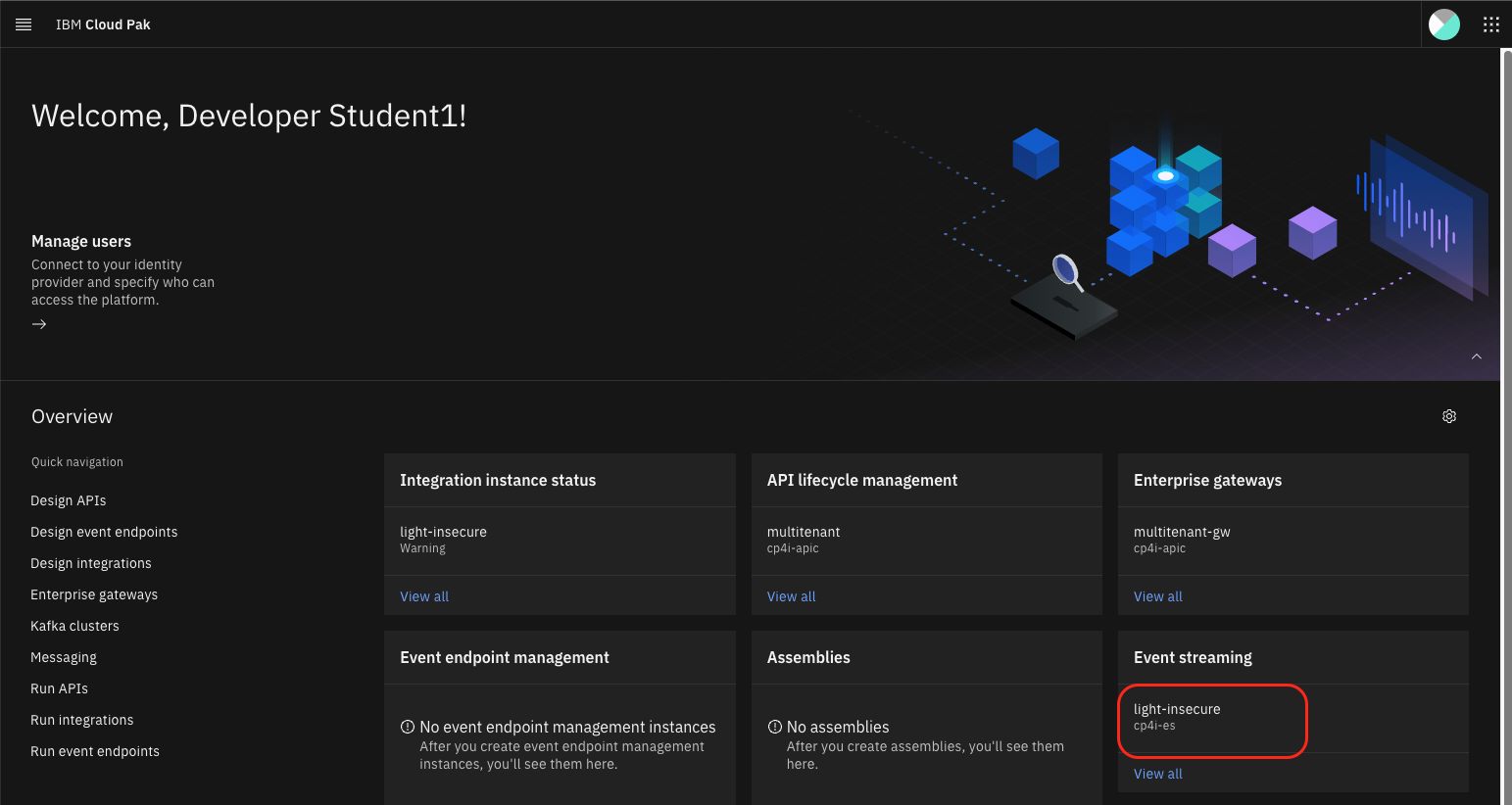View all API lifecycle management instances
Image resolution: width=1512 pixels, height=805 pixels.
(791, 596)
